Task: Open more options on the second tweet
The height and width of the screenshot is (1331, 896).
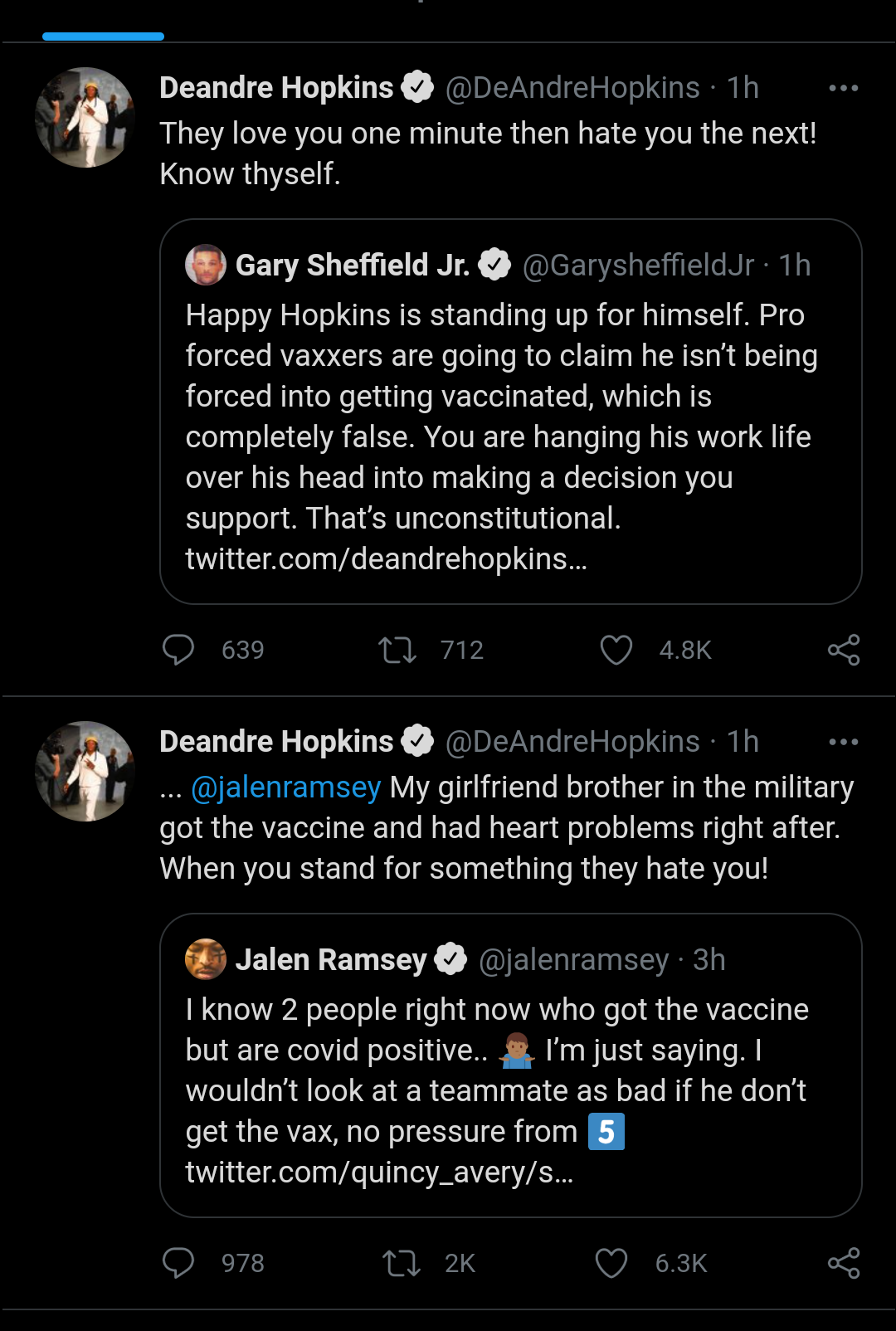Action: [843, 742]
